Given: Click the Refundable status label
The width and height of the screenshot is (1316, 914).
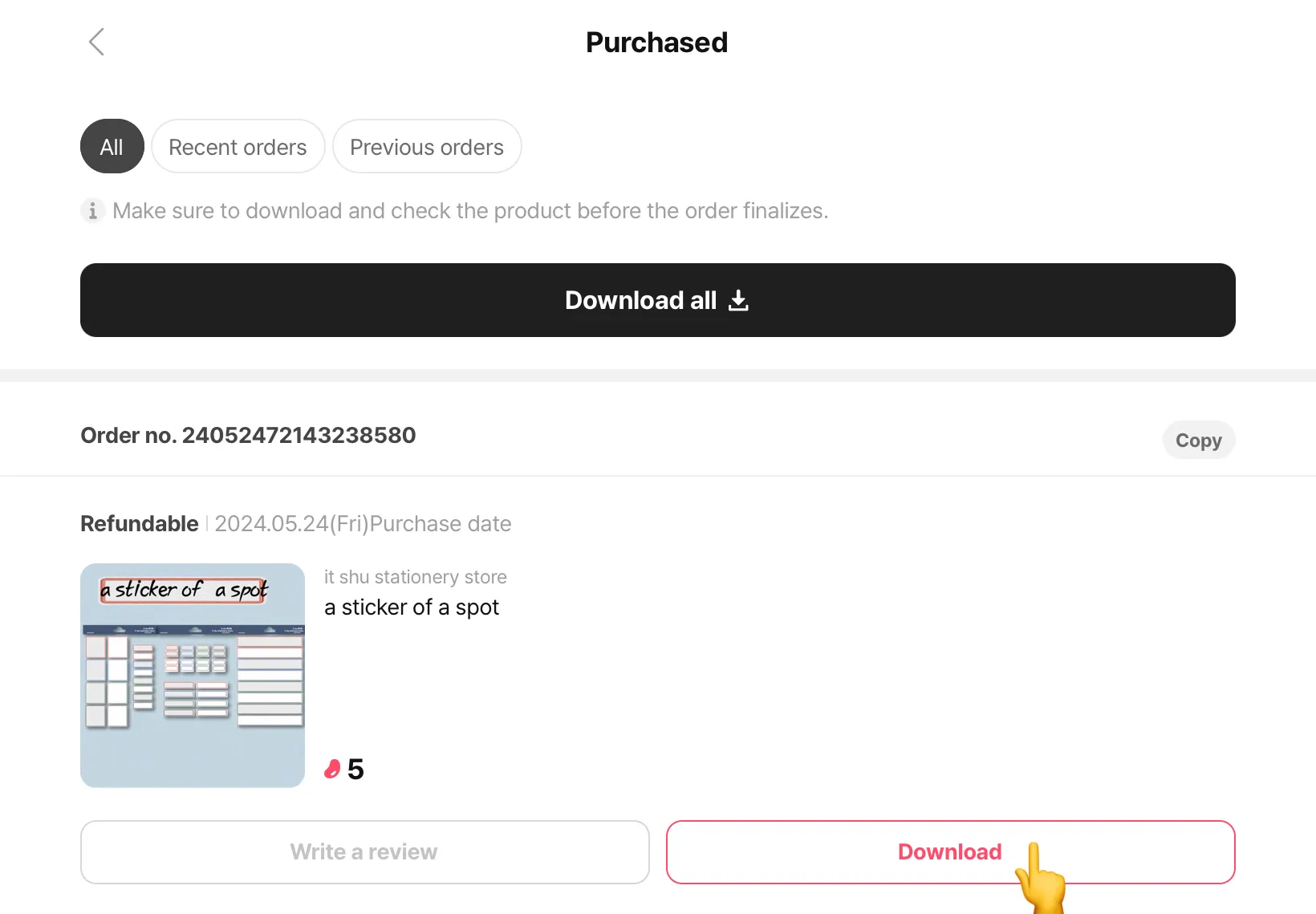Looking at the screenshot, I should (140, 524).
